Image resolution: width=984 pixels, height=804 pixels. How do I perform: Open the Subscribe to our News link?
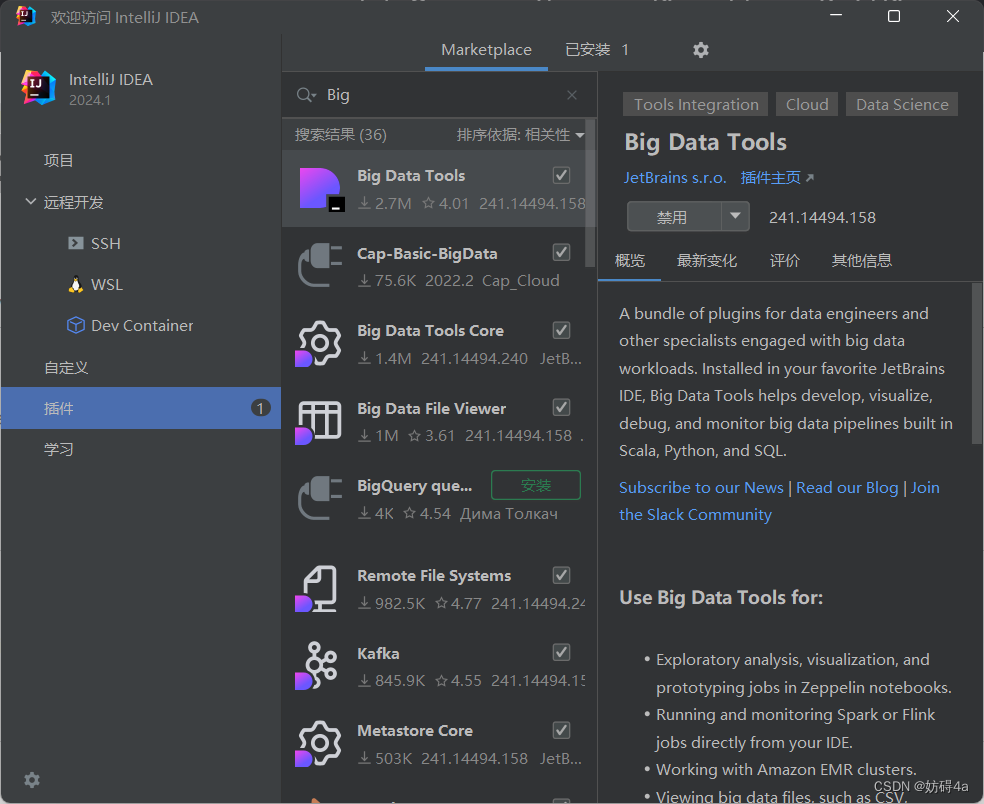point(701,487)
